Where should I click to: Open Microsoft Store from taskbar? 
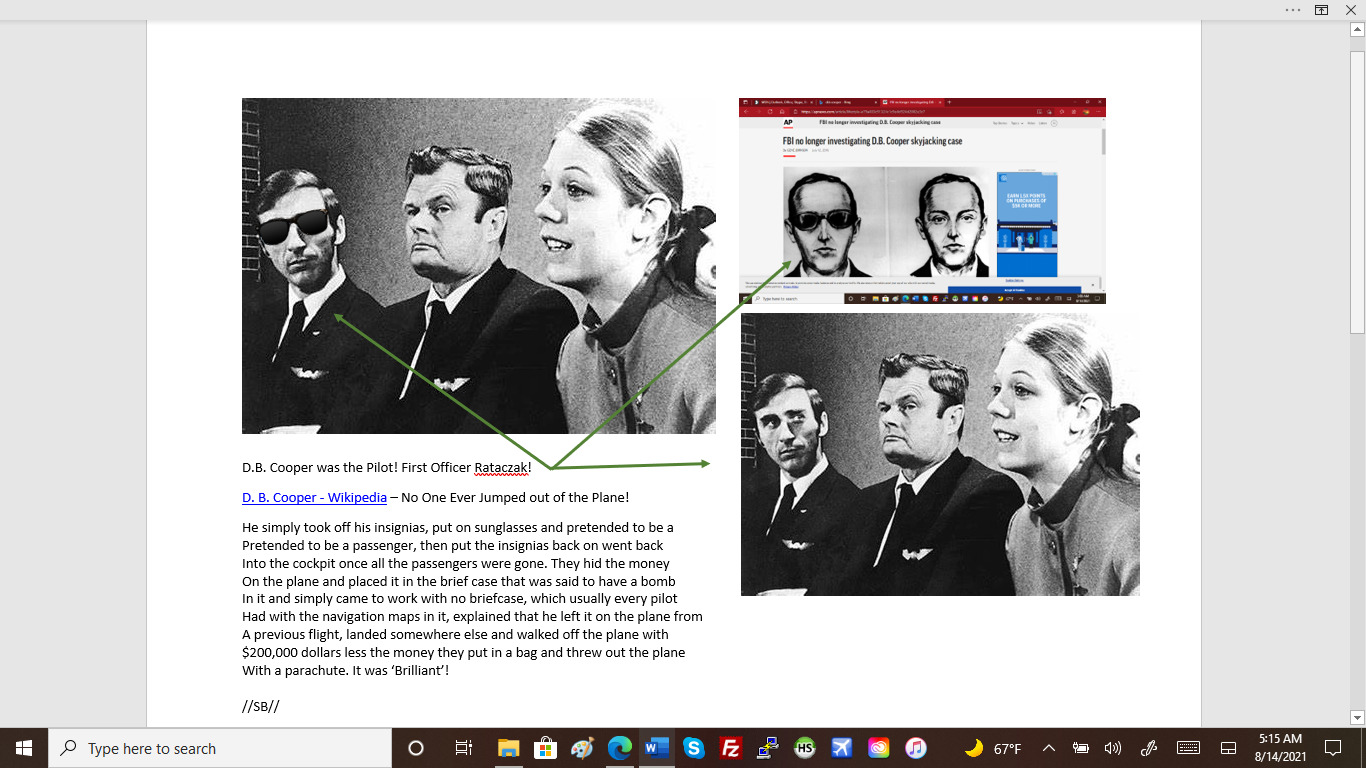pos(545,748)
